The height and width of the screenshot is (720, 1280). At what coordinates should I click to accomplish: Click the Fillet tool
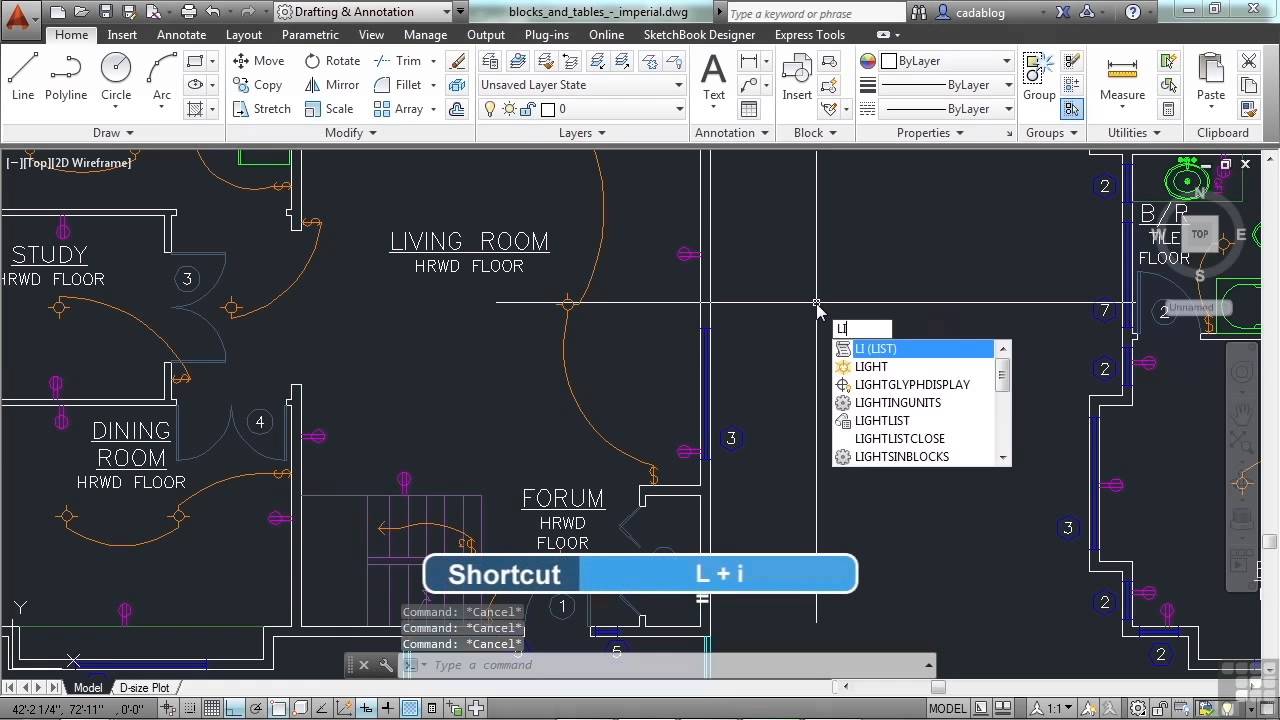tap(398, 85)
